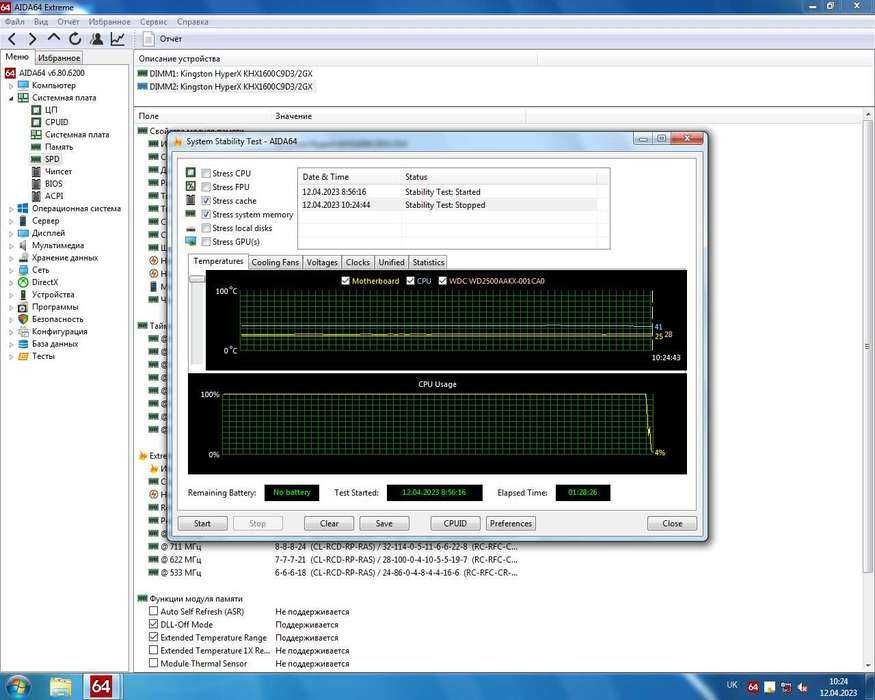This screenshot has width=875, height=700.
Task: Click the Отчет report page icon
Action: click(148, 39)
